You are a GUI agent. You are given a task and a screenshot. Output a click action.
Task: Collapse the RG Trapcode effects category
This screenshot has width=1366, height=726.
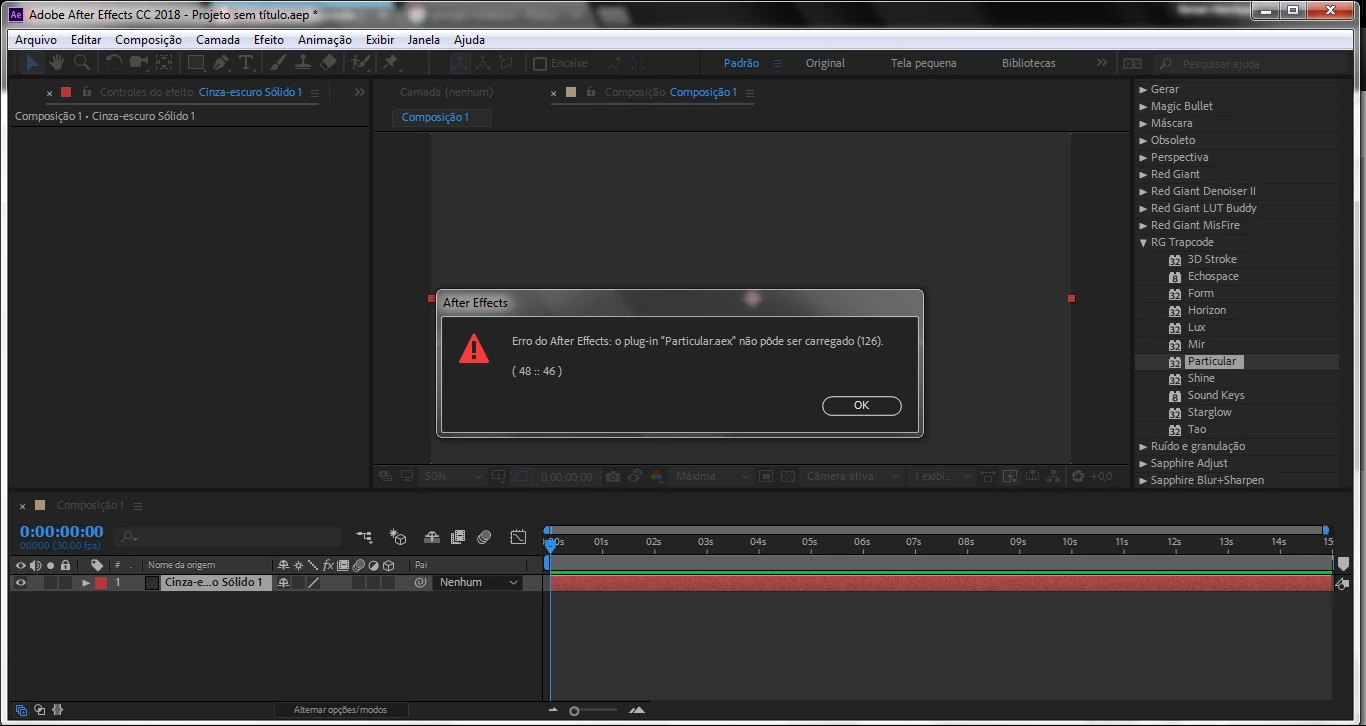tap(1143, 243)
